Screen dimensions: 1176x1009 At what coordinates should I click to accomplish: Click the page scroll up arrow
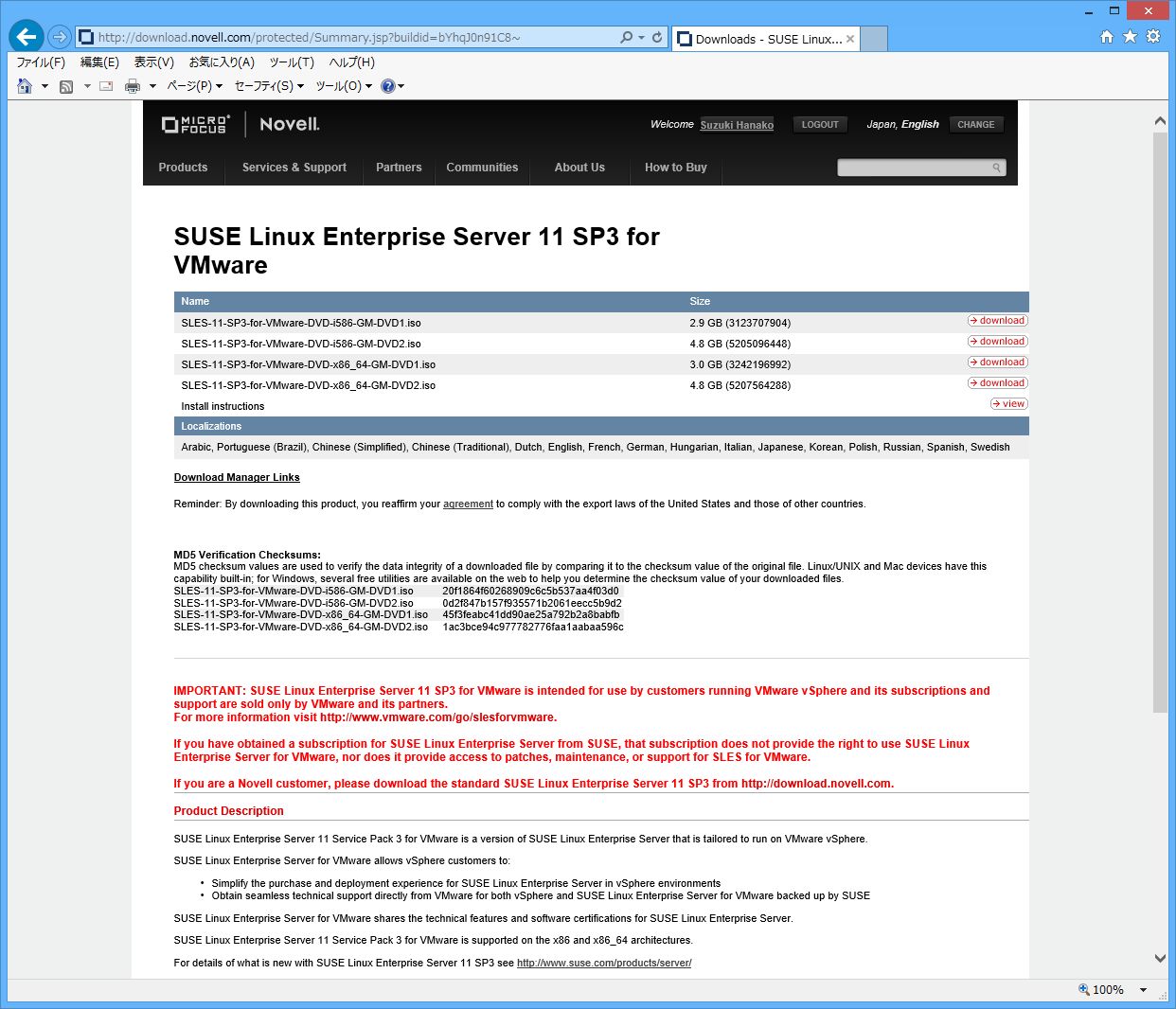[1160, 121]
